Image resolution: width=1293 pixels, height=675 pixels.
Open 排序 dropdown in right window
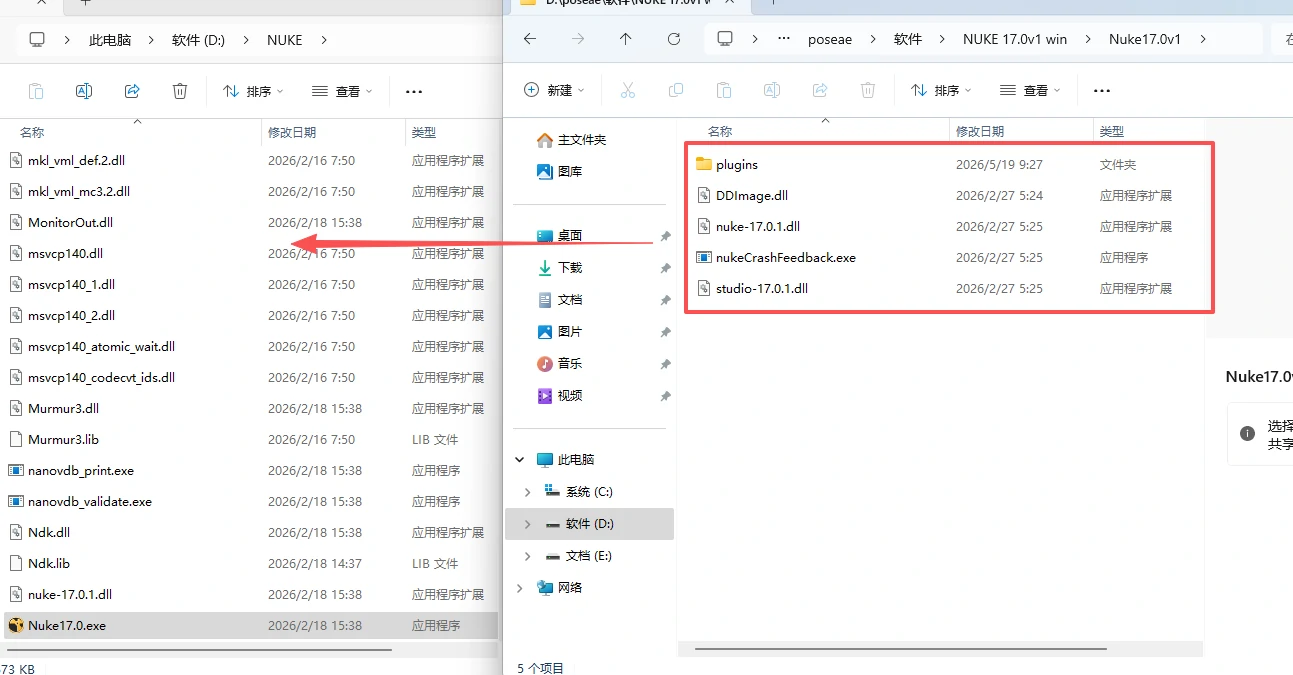[941, 90]
